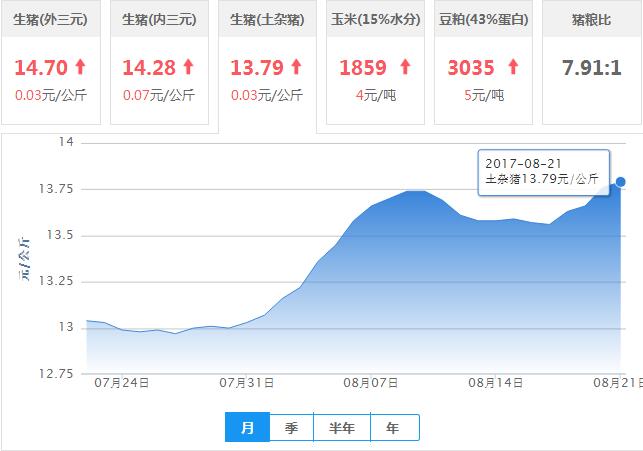Click the 13.25 y-axis label
This screenshot has height=451, width=643.
56,281
